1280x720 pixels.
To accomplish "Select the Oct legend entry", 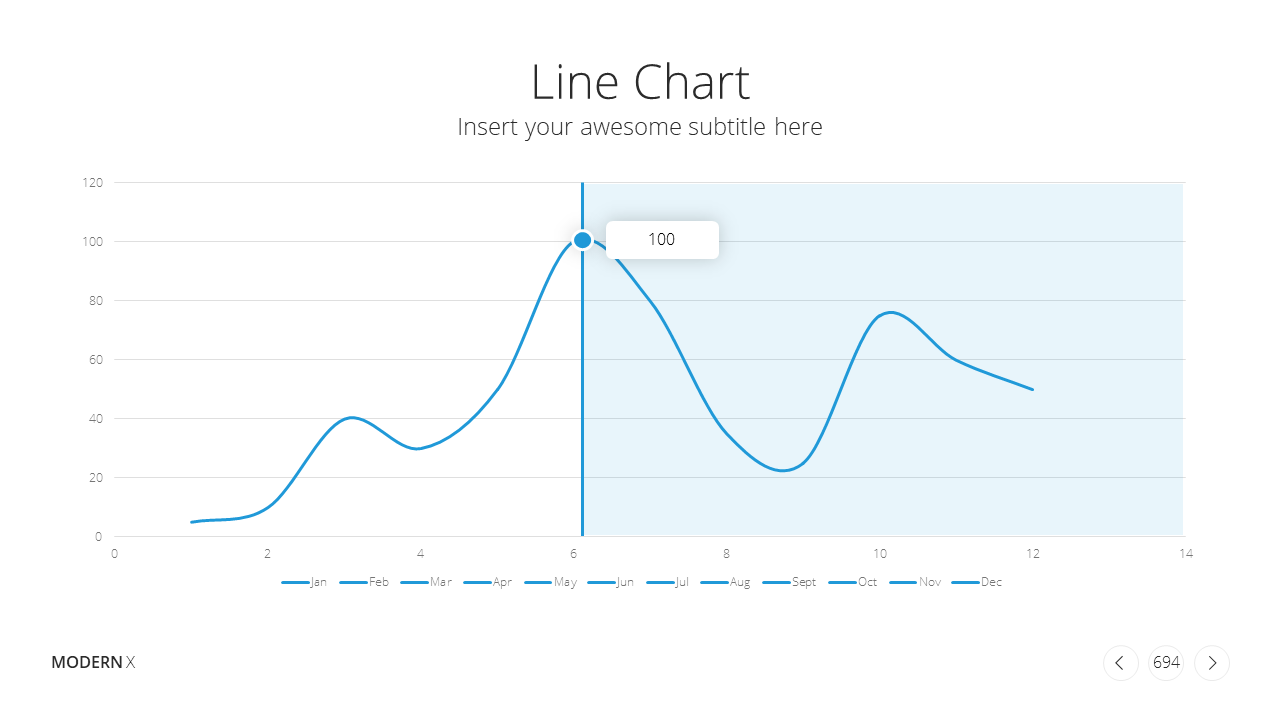I will 853,582.
